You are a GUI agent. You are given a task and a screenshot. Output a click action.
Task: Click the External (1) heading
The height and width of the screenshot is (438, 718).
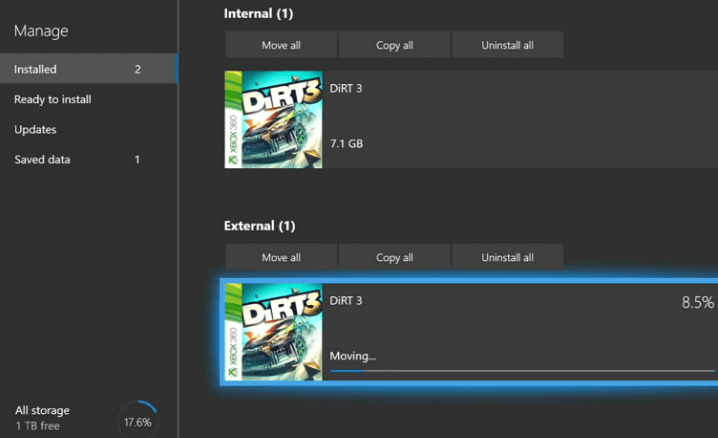tap(259, 226)
